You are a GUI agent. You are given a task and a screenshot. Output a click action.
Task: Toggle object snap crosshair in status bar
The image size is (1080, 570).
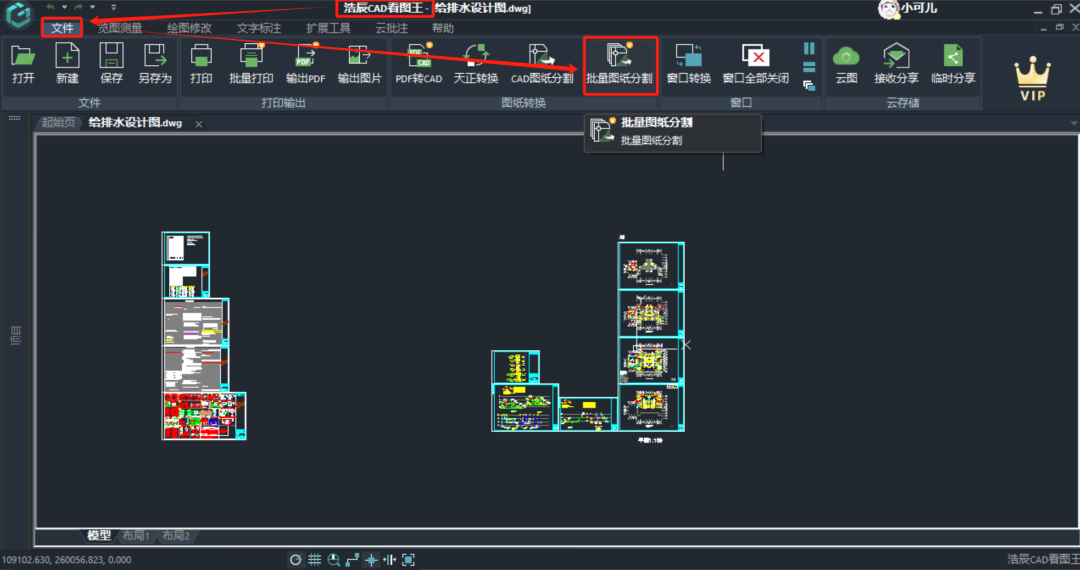tap(371, 560)
